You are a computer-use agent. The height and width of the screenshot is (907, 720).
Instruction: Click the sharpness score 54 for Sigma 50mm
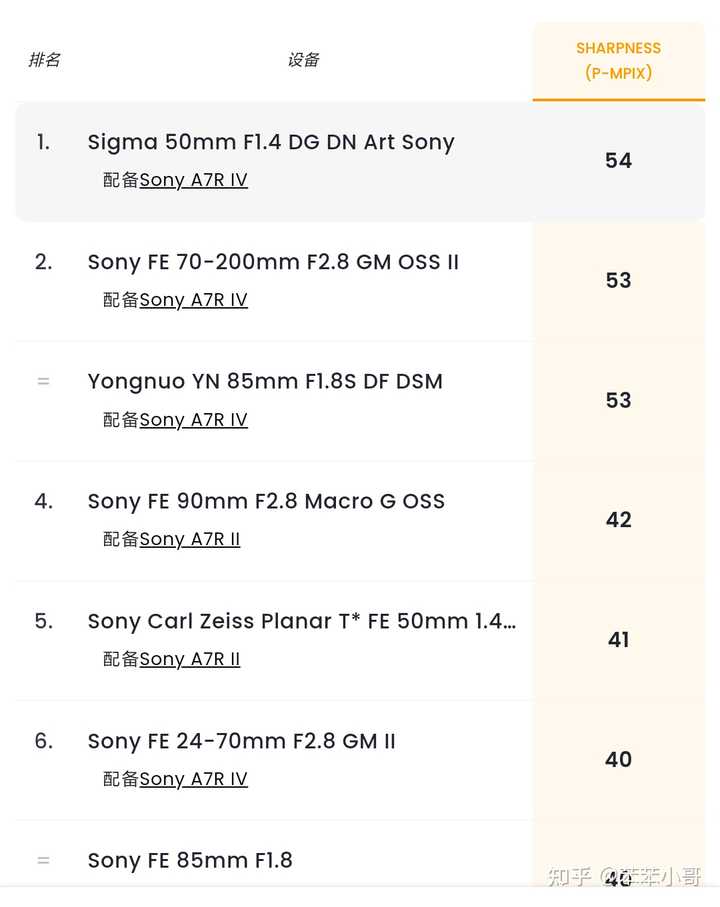618,160
